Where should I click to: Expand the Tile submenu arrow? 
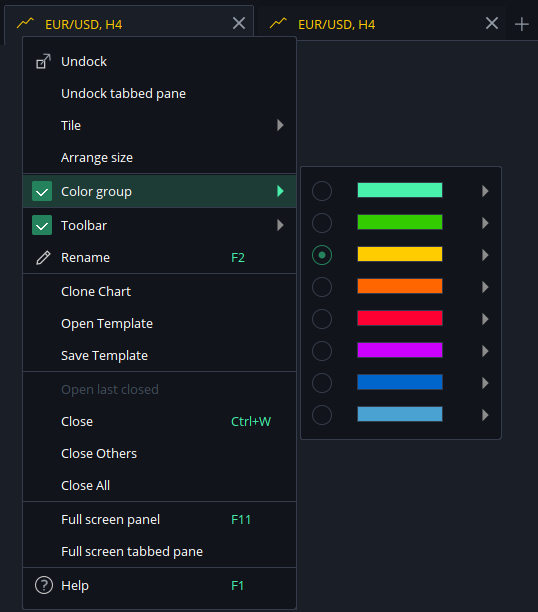coord(280,125)
